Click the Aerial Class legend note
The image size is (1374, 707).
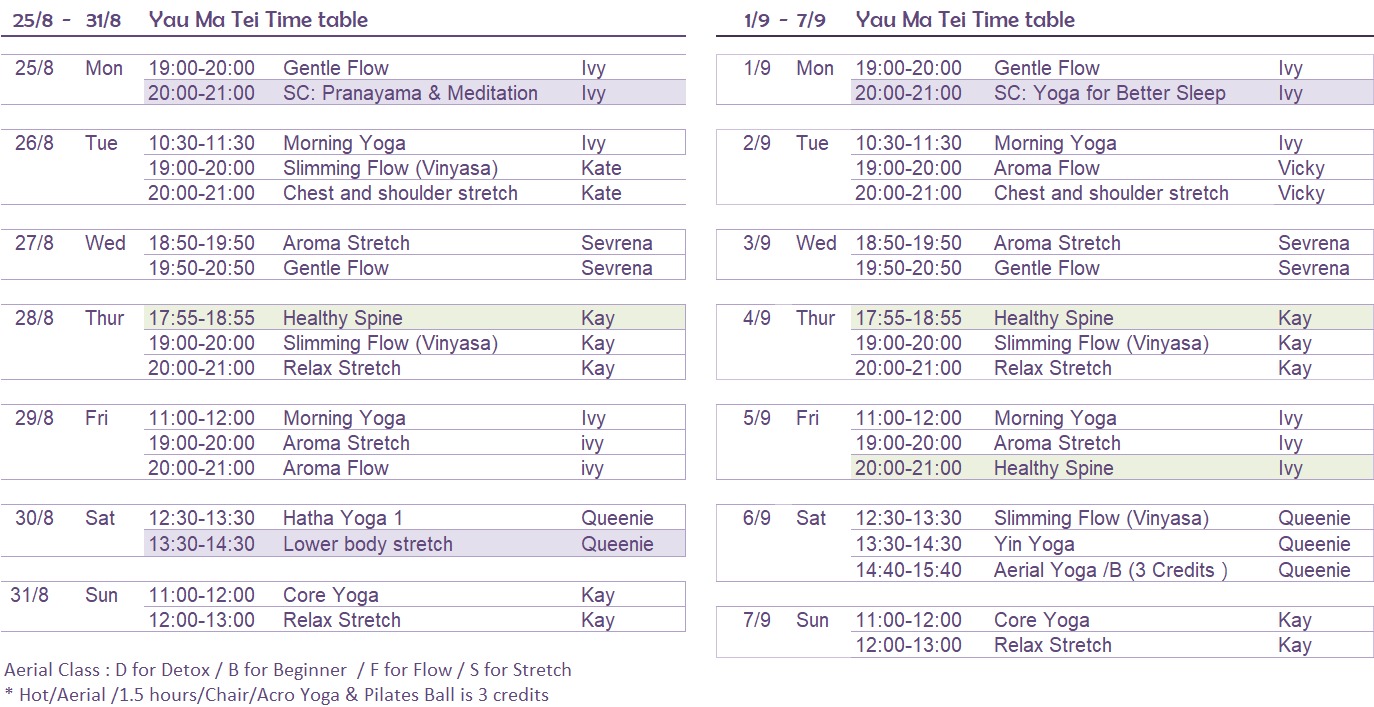288,670
